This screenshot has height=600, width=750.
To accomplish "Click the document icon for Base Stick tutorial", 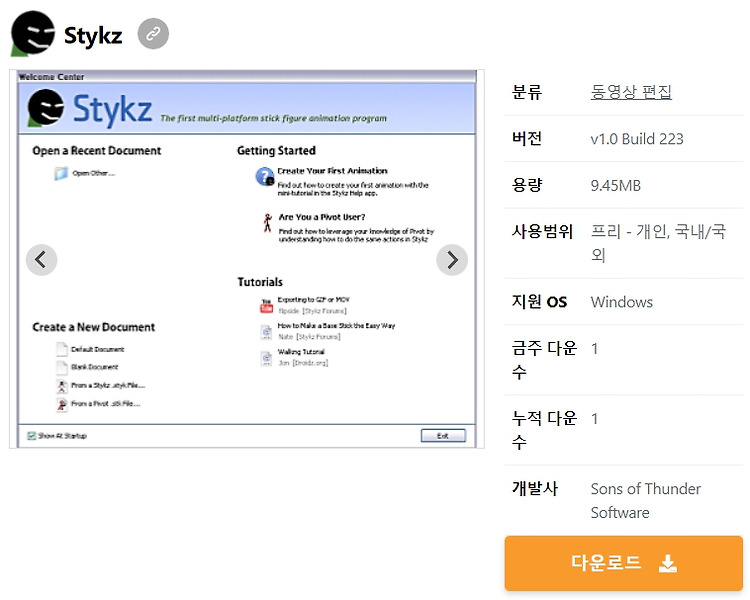I will point(266,332).
